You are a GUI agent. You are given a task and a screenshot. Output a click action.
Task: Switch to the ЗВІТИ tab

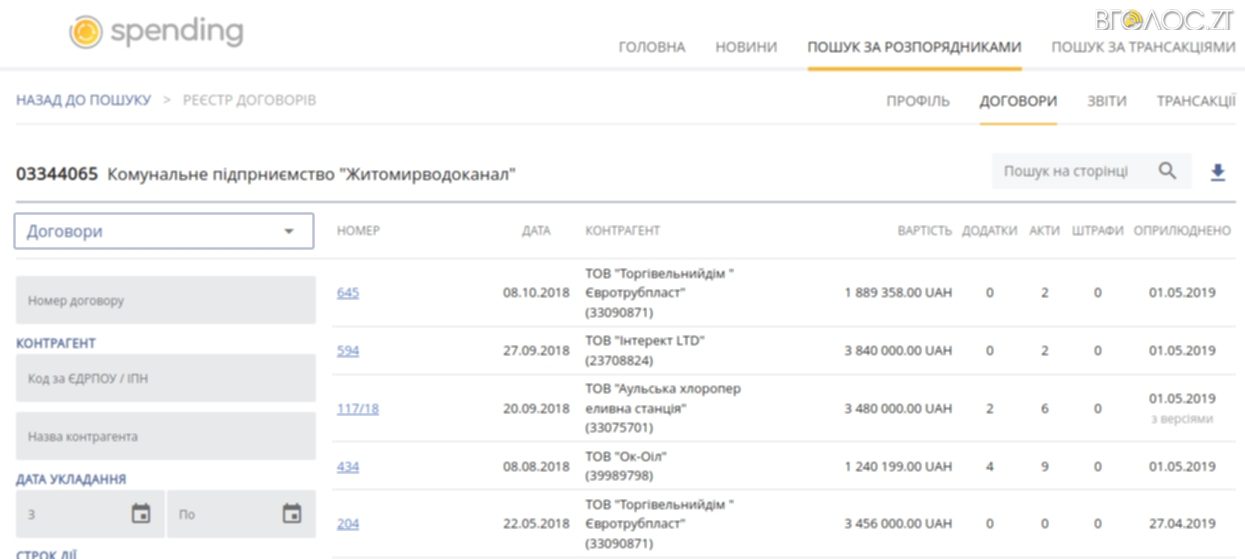pos(1106,101)
